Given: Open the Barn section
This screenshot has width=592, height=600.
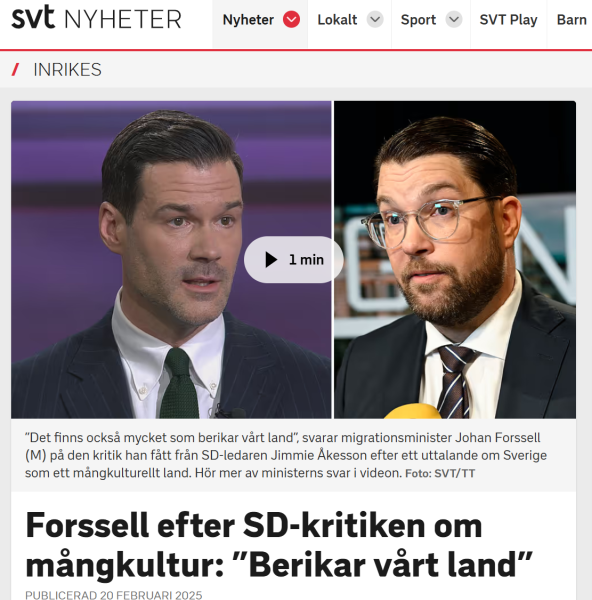Looking at the screenshot, I should point(571,20).
